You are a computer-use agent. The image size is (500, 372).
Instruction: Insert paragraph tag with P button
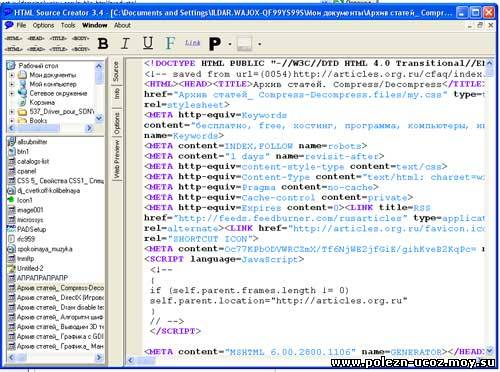[215, 44]
